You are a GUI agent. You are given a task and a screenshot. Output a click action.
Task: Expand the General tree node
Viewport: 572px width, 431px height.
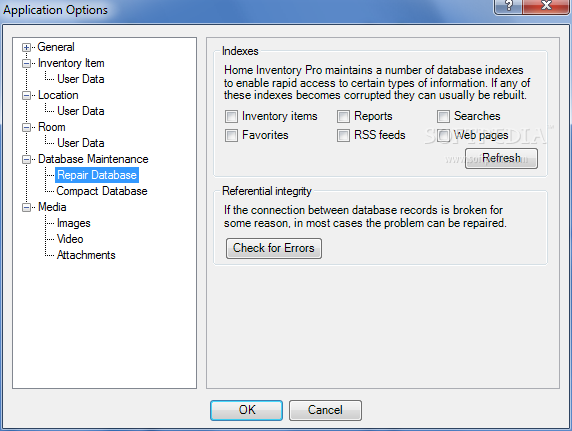[26, 47]
